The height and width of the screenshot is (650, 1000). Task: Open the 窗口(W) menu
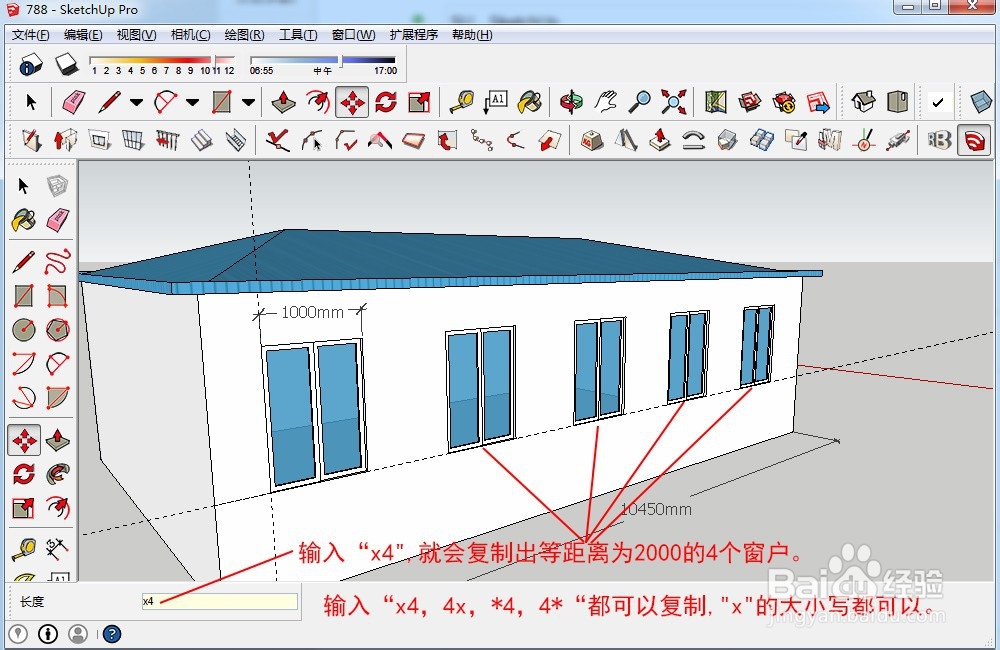[353, 34]
